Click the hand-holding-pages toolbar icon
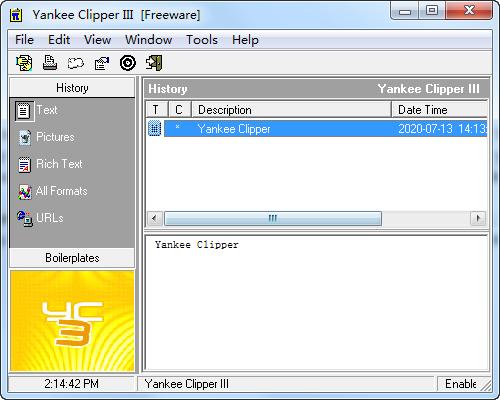This screenshot has width=500, height=400. [x=24, y=63]
